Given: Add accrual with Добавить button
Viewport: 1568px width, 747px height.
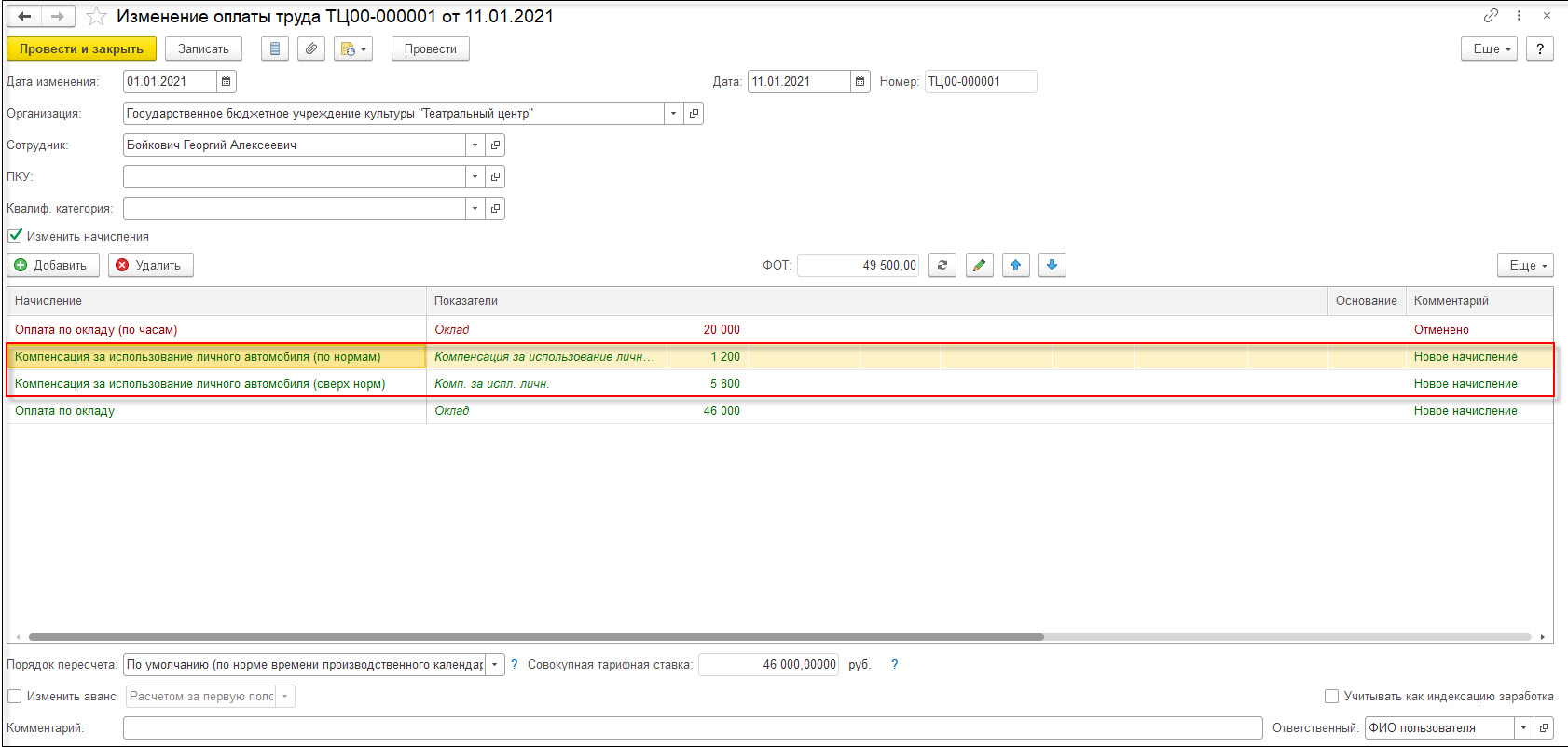Looking at the screenshot, I should (x=53, y=265).
